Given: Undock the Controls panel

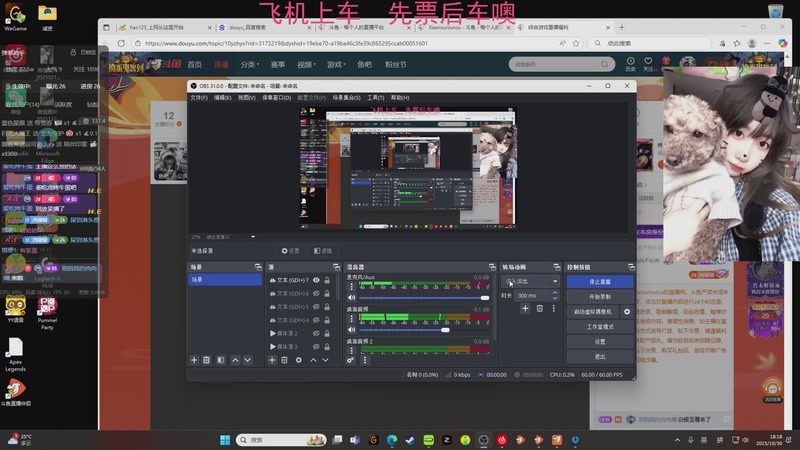Looking at the screenshot, I should [631, 267].
